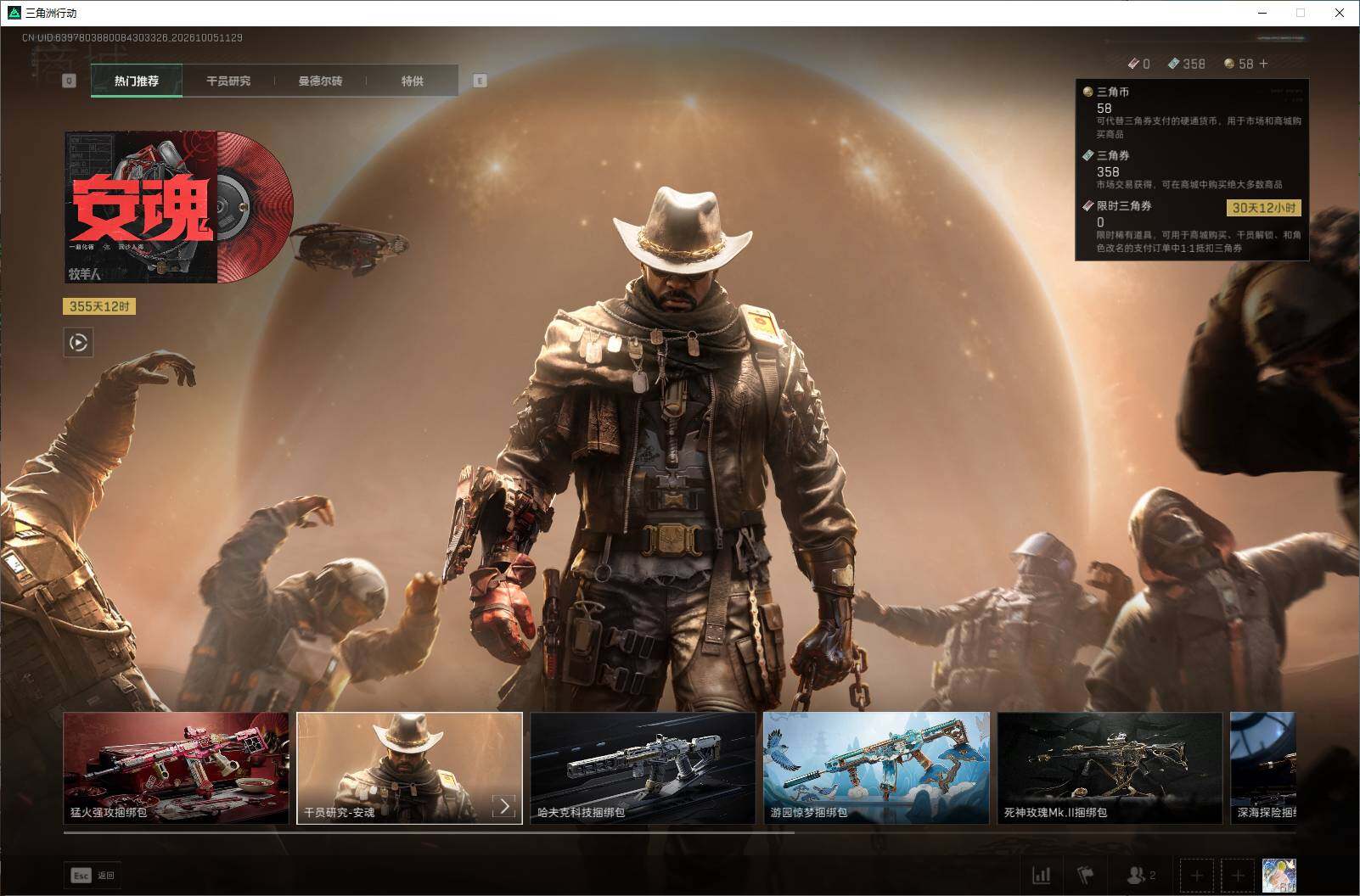Open the 死神玫瑰Mk.II捆绑包 card
The image size is (1360, 896).
point(1110,768)
